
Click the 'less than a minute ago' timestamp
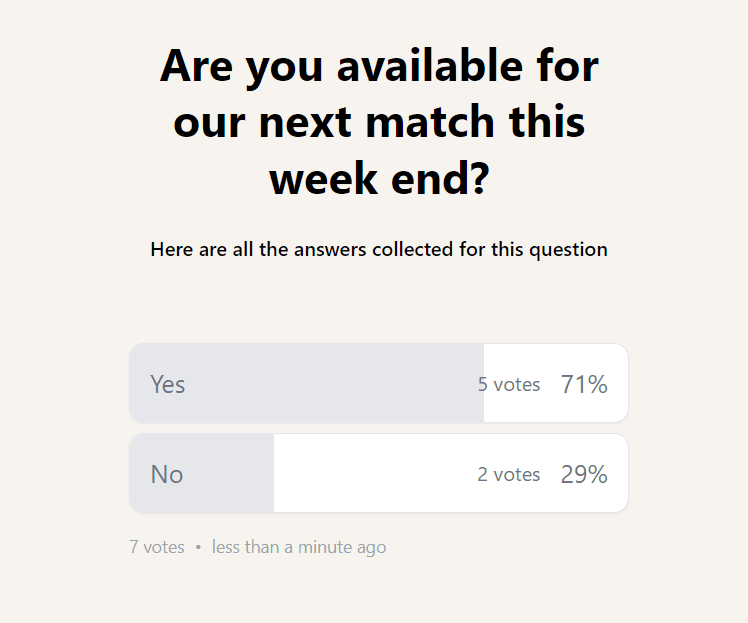tap(299, 547)
